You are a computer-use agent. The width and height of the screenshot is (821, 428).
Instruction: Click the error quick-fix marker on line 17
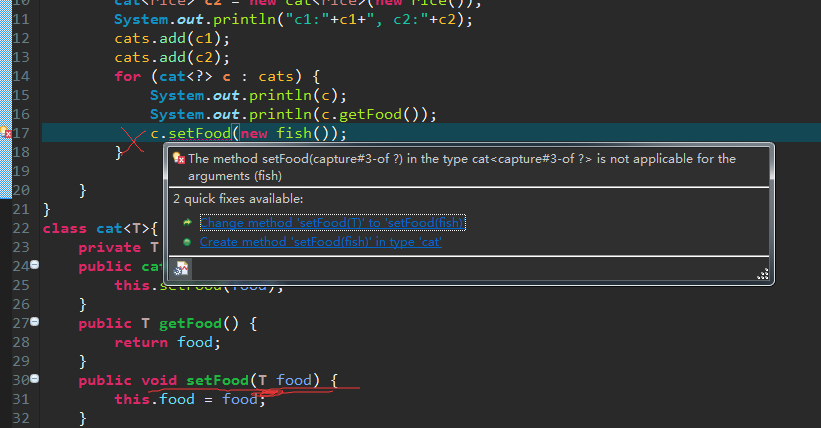pyautogui.click(x=6, y=132)
